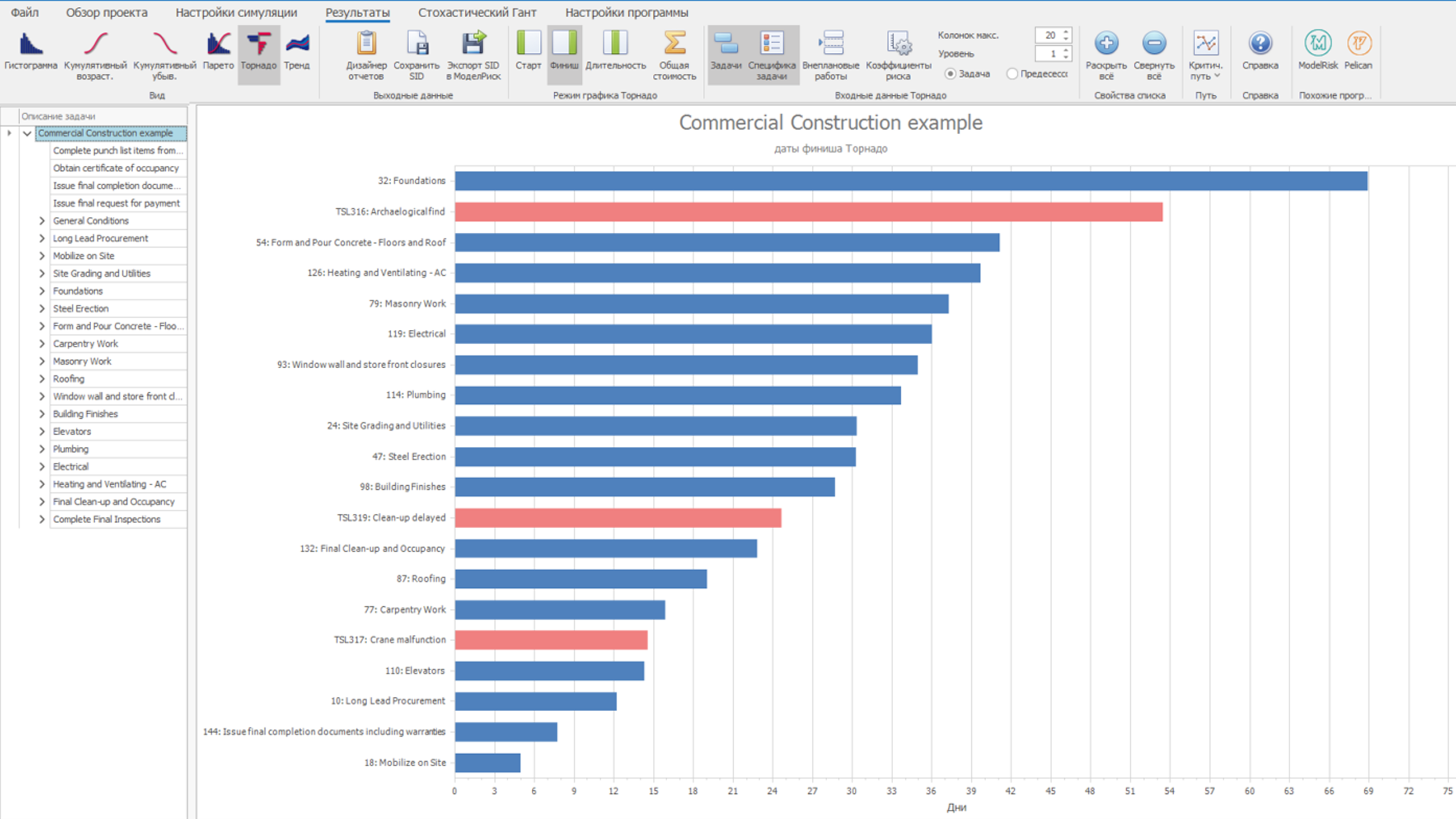The width and height of the screenshot is (1456, 819).
Task: Collapse Commercial Construction example tree node
Action: (x=27, y=133)
